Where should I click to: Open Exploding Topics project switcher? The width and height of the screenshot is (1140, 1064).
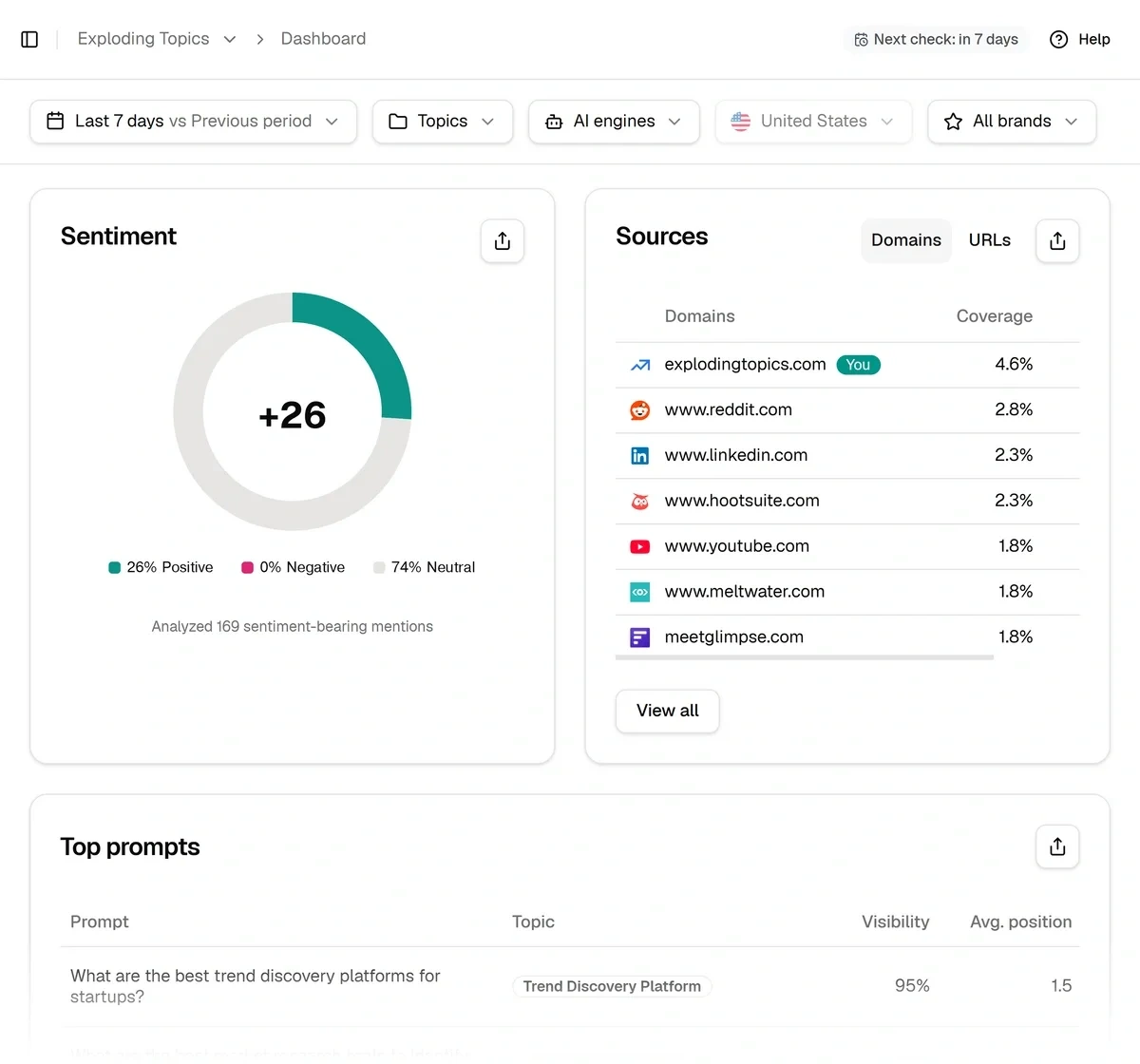(x=157, y=39)
